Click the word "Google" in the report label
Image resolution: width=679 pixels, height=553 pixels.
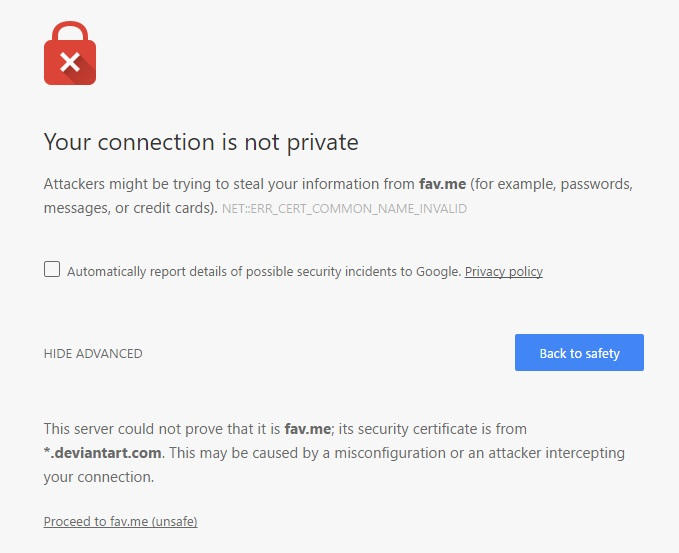[439, 271]
